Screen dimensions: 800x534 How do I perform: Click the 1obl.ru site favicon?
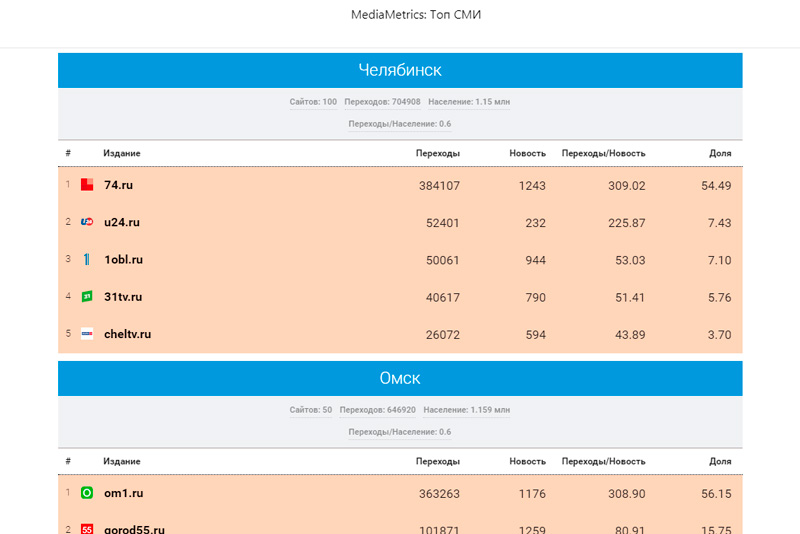[87, 259]
